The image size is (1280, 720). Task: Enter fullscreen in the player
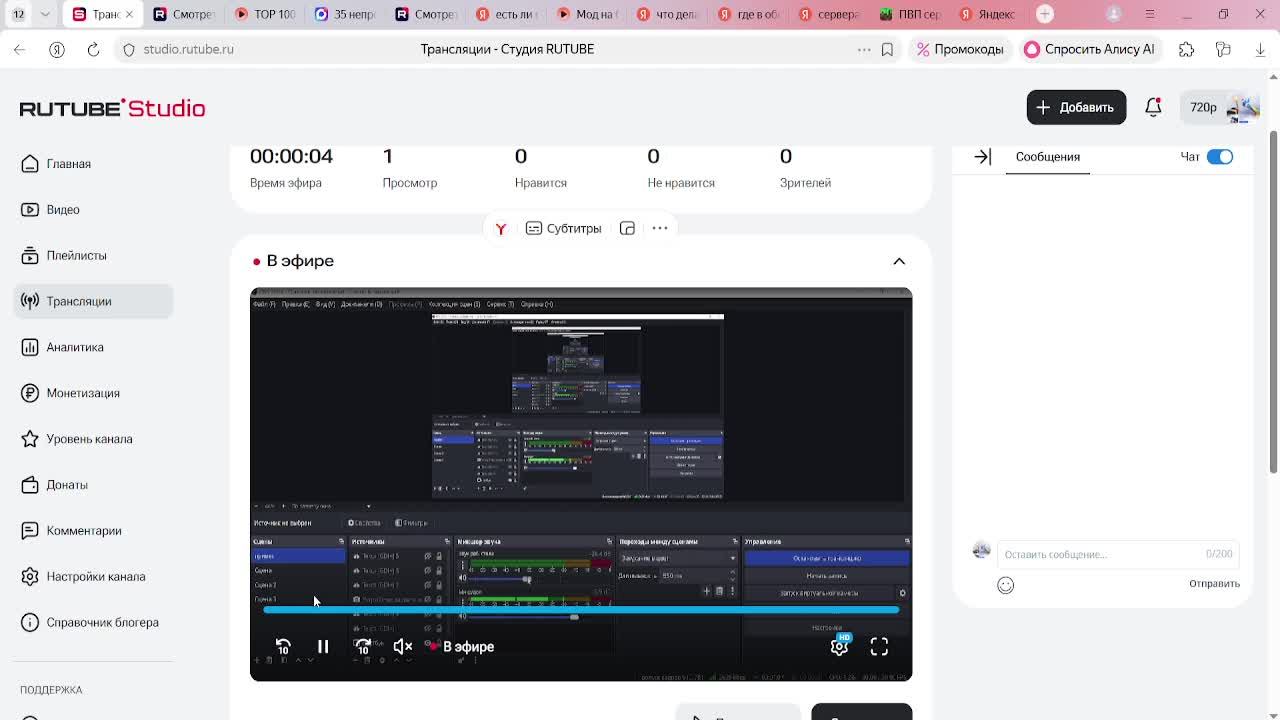[879, 647]
